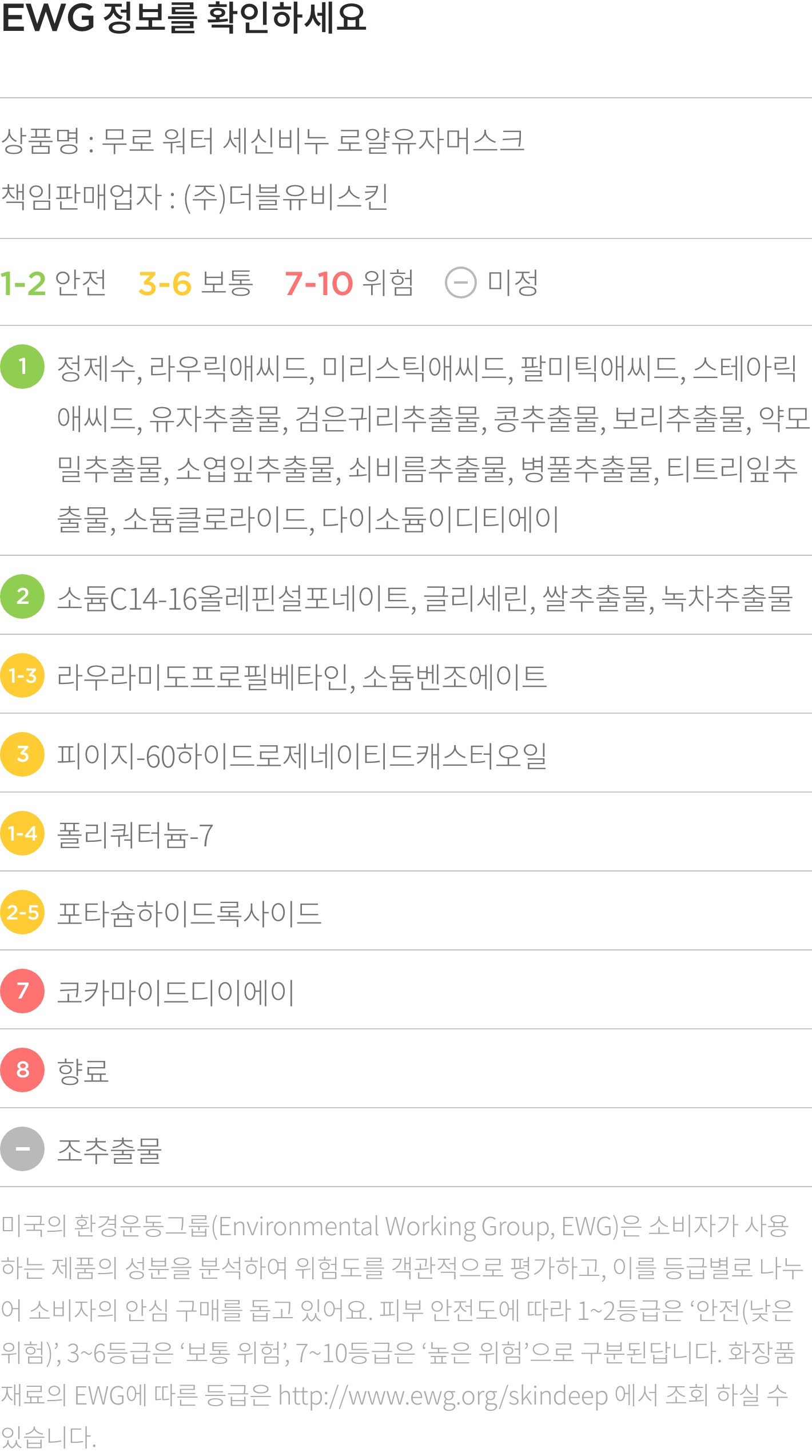
Task: Click the 1-2 안전 legend label
Action: [53, 283]
